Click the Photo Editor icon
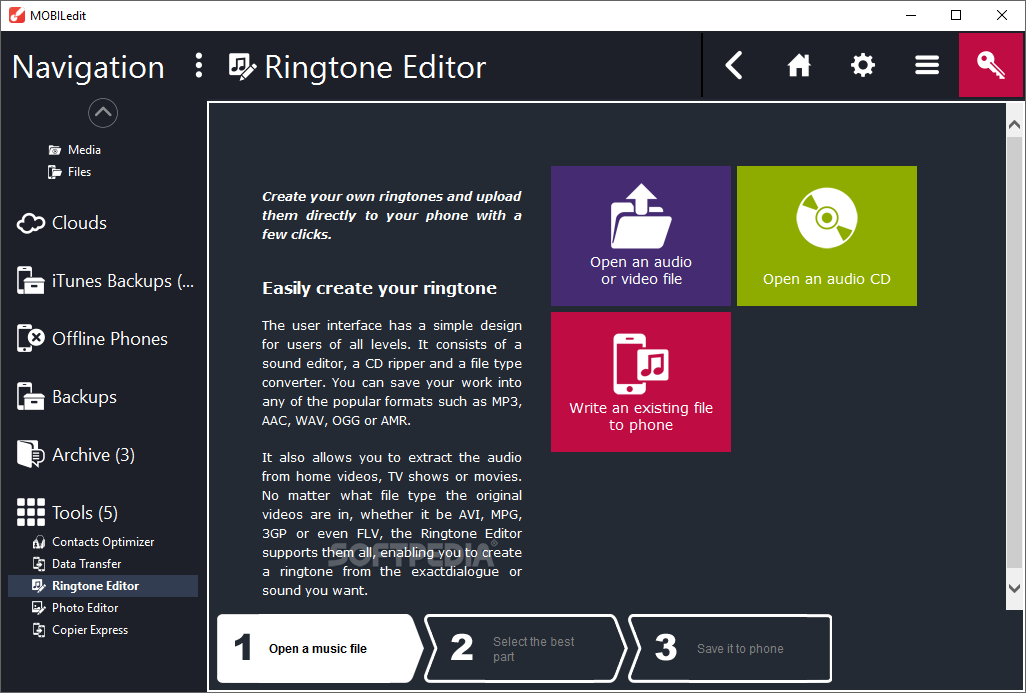1026x693 pixels. [39, 608]
